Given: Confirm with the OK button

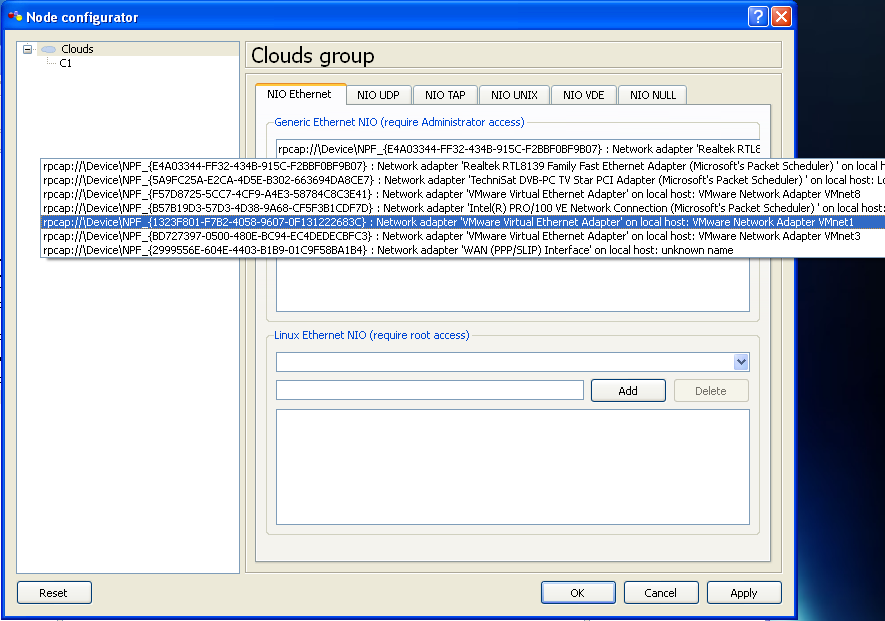Looking at the screenshot, I should coord(578,593).
